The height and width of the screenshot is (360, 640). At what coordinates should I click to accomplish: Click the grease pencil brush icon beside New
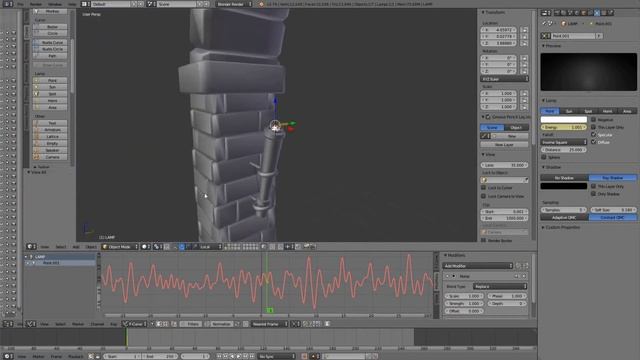(x=484, y=136)
